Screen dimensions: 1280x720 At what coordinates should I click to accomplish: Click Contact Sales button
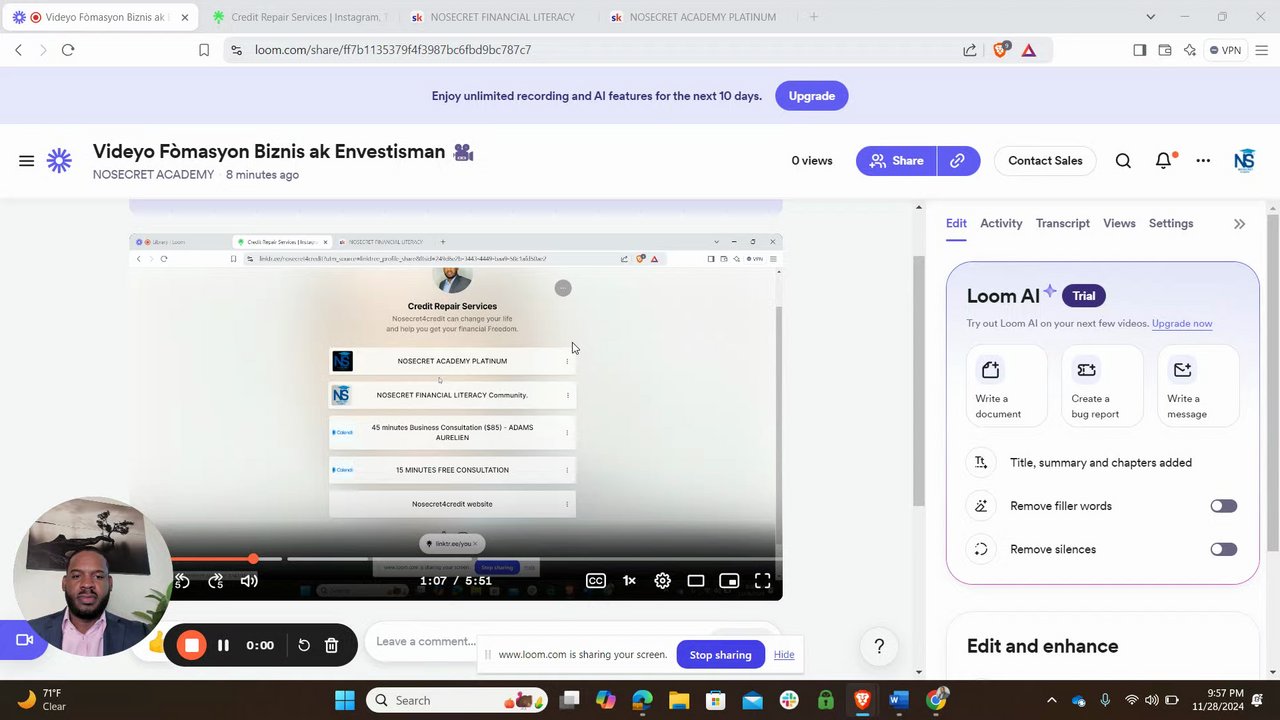click(x=1045, y=161)
